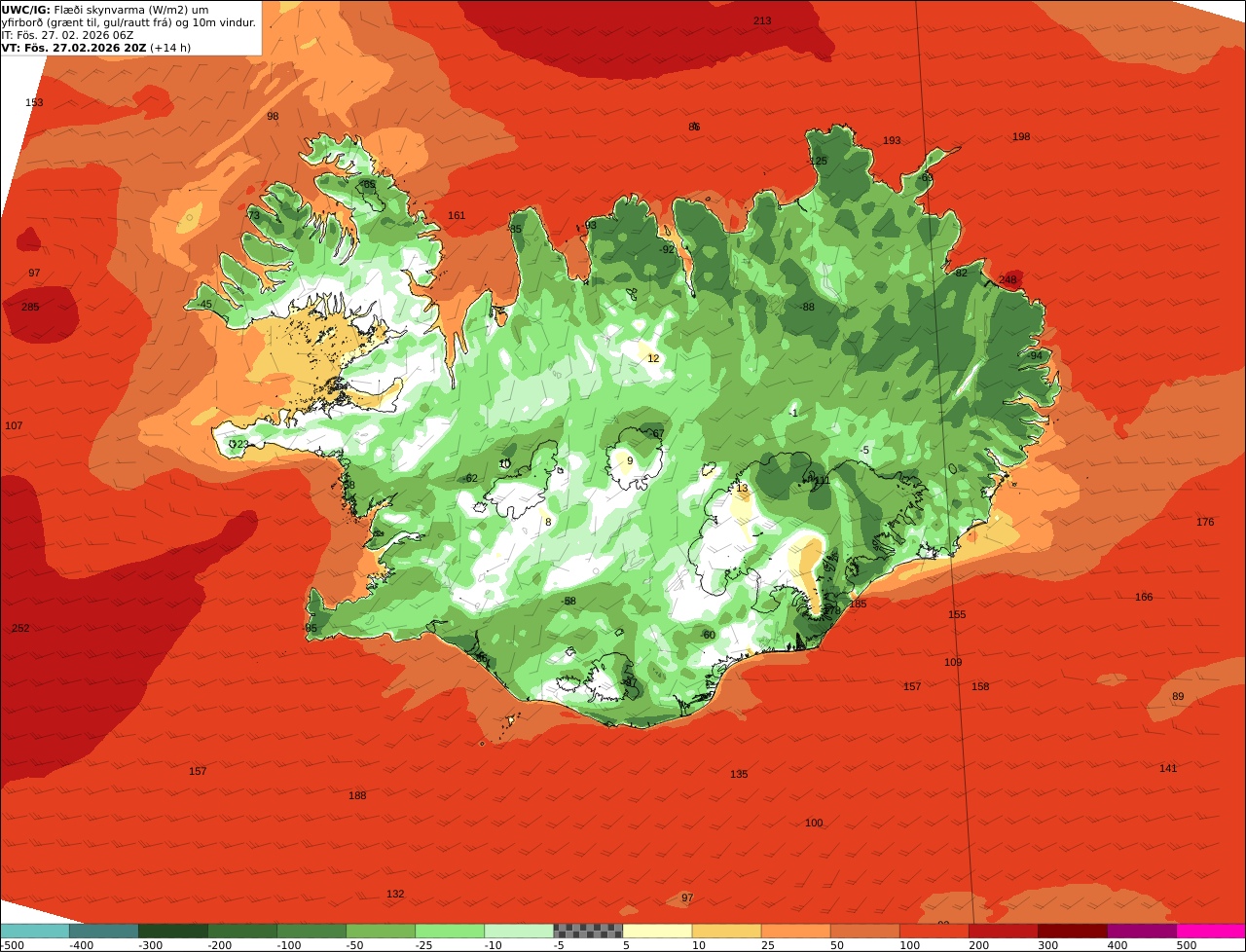The image size is (1246, 952).
Task: Select the magenta swatch above 500
Action: point(1211,931)
